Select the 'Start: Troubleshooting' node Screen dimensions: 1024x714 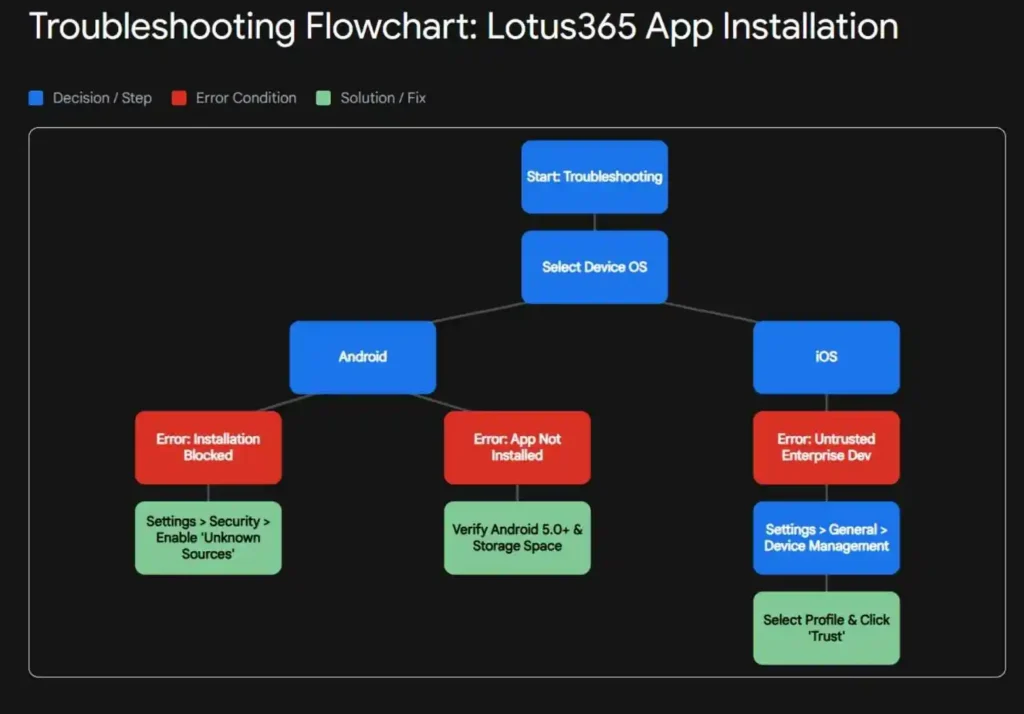(x=594, y=177)
